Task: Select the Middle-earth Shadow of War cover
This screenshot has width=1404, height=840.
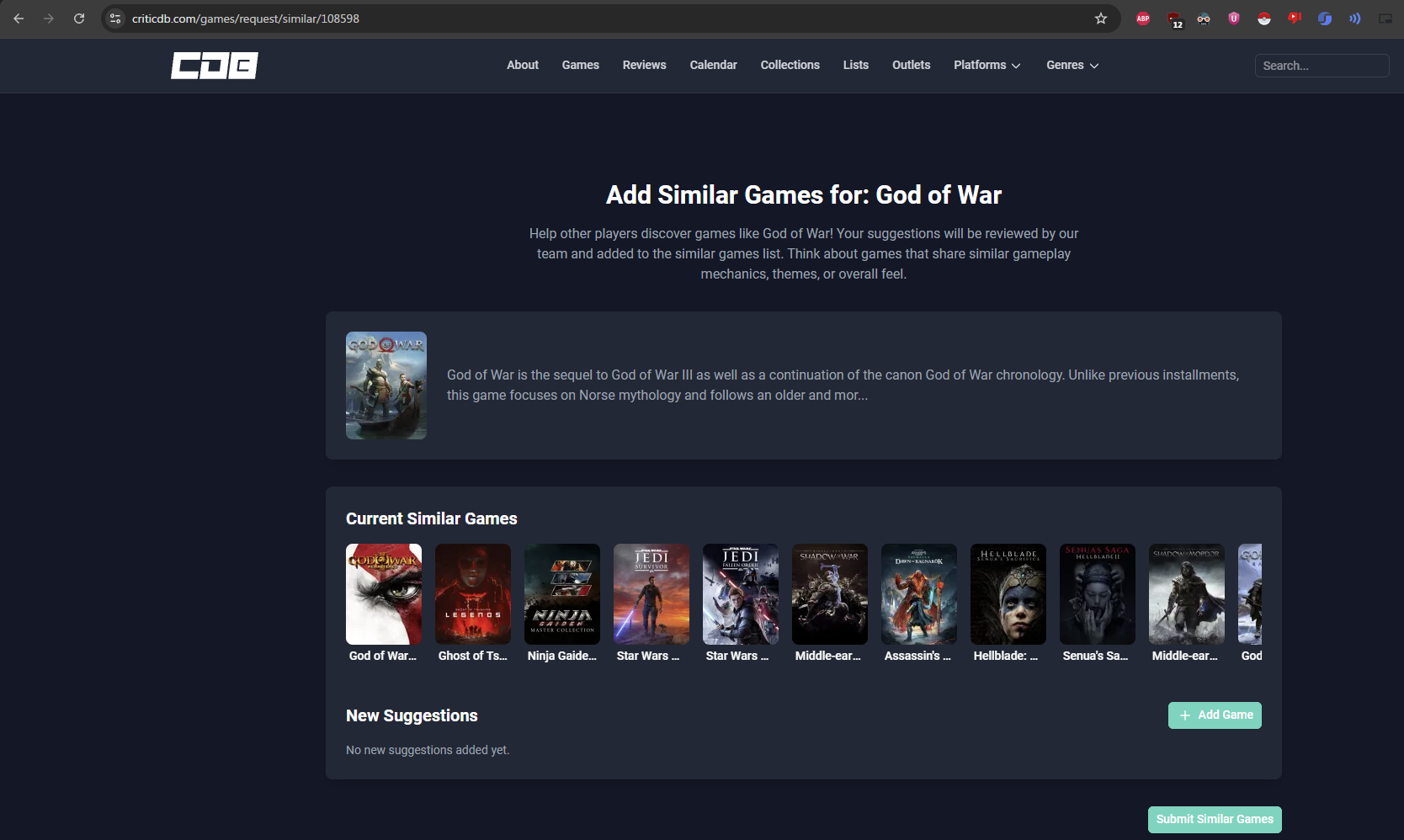Action: 830,594
